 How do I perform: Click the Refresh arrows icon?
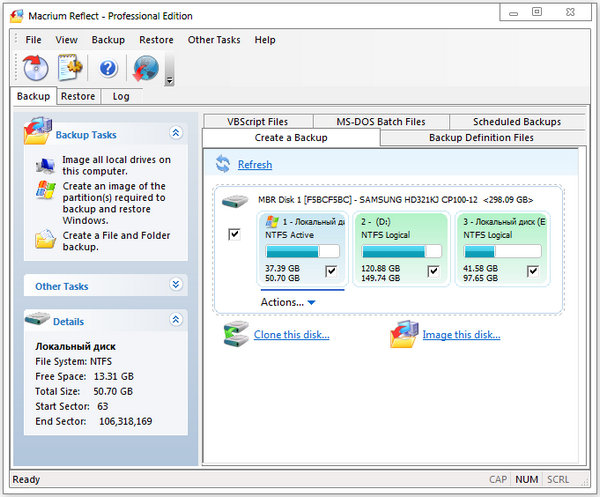(222, 164)
